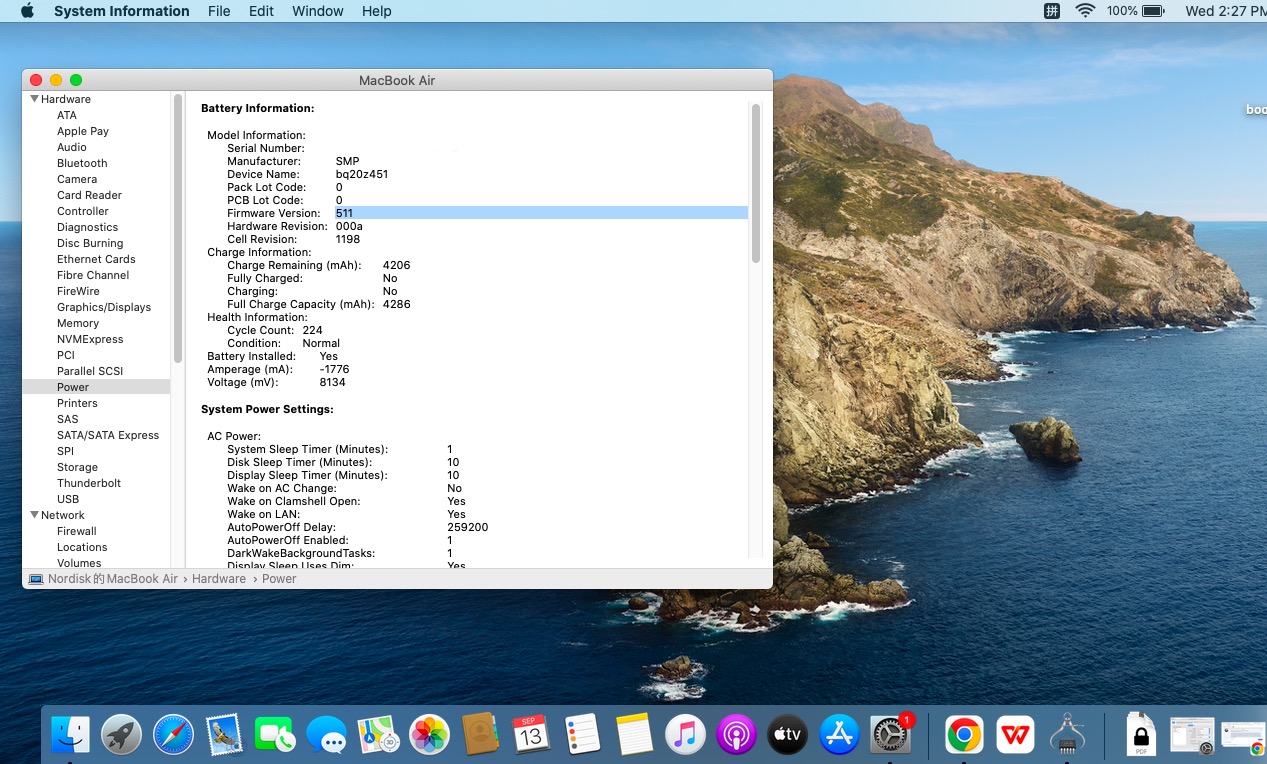1267x764 pixels.
Task: Open Contacts book icon in Dock
Action: click(481, 735)
